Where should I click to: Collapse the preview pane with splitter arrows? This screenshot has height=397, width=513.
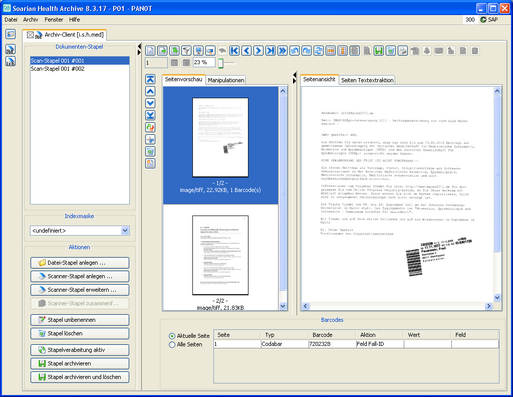tap(294, 78)
